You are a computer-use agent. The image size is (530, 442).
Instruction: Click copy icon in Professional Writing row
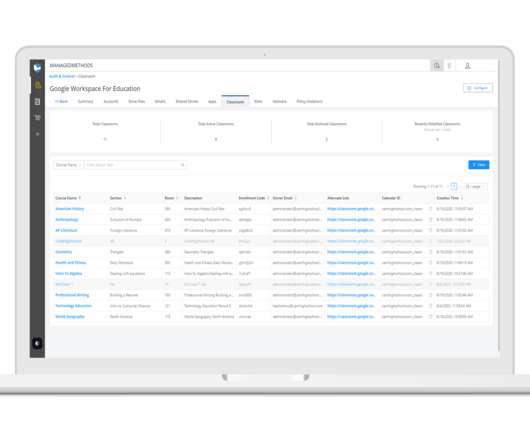[x=431, y=295]
